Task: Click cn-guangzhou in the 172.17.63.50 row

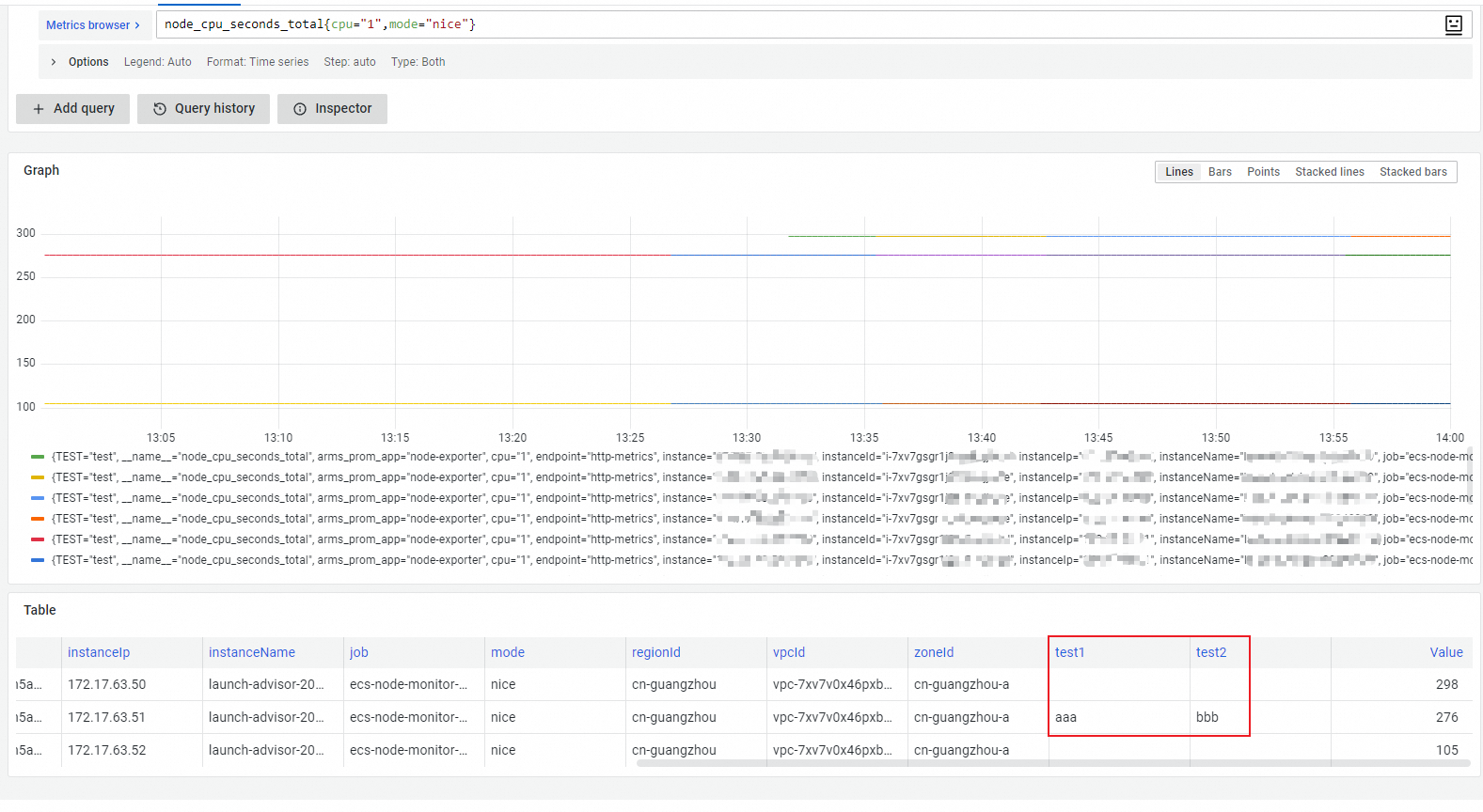Action: pos(696,684)
